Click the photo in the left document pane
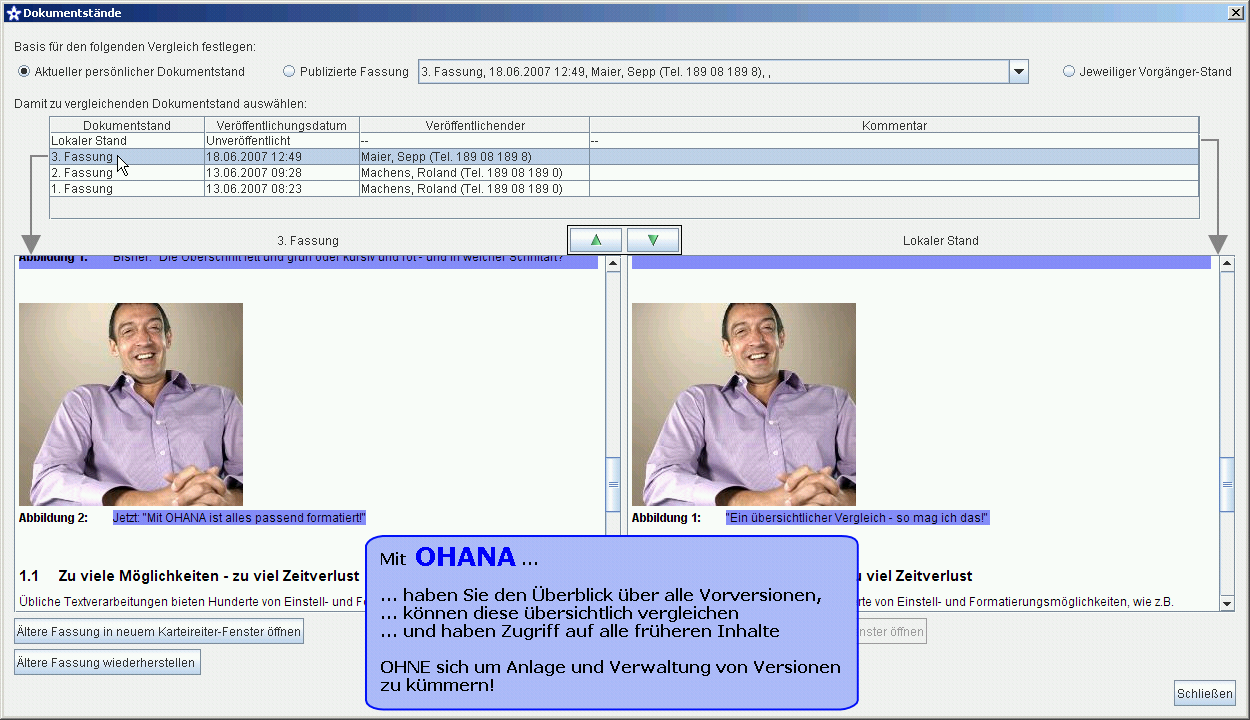The image size is (1250, 720). tap(131, 404)
